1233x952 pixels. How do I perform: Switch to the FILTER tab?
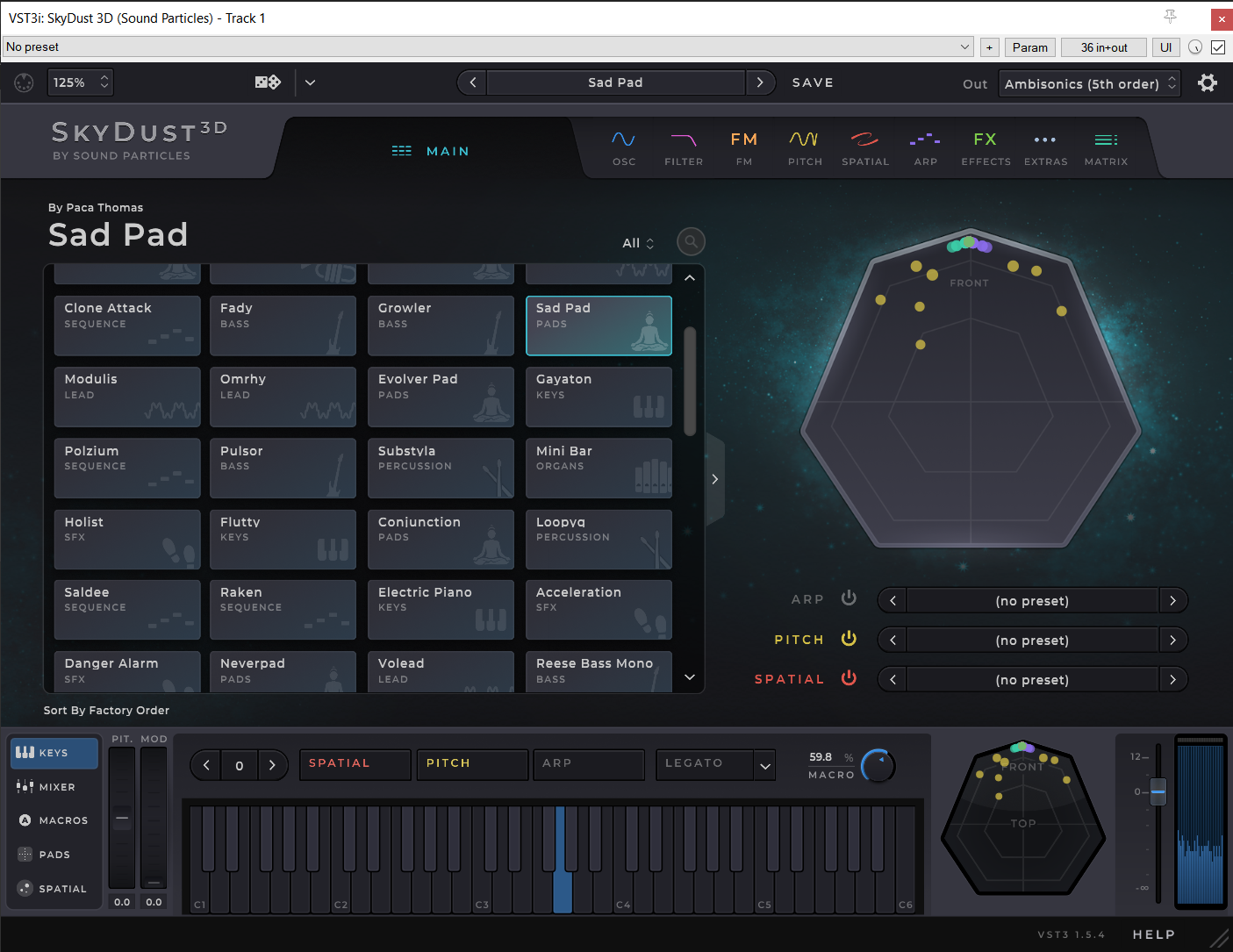684,147
